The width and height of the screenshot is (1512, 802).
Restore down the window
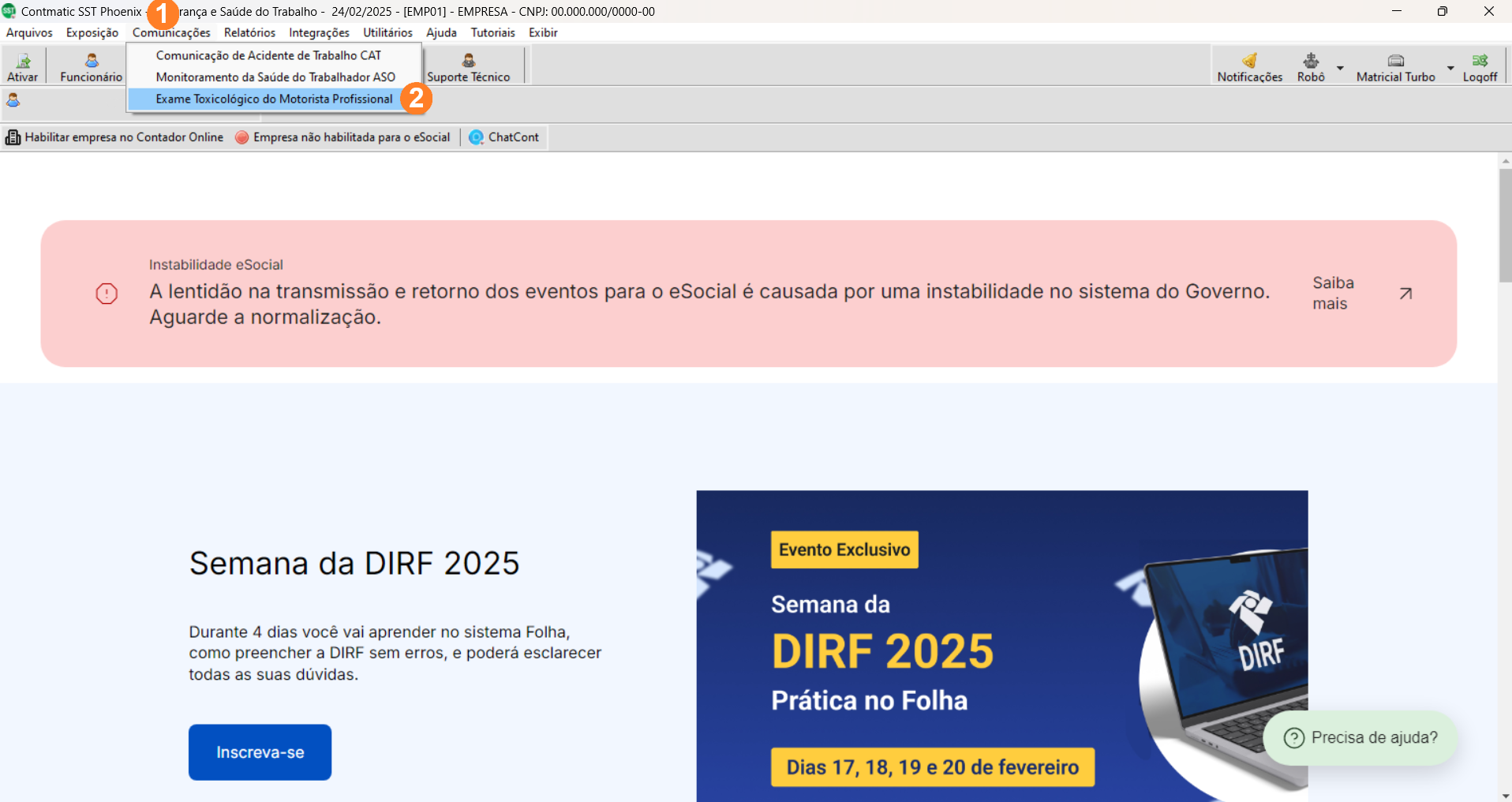tap(1443, 11)
